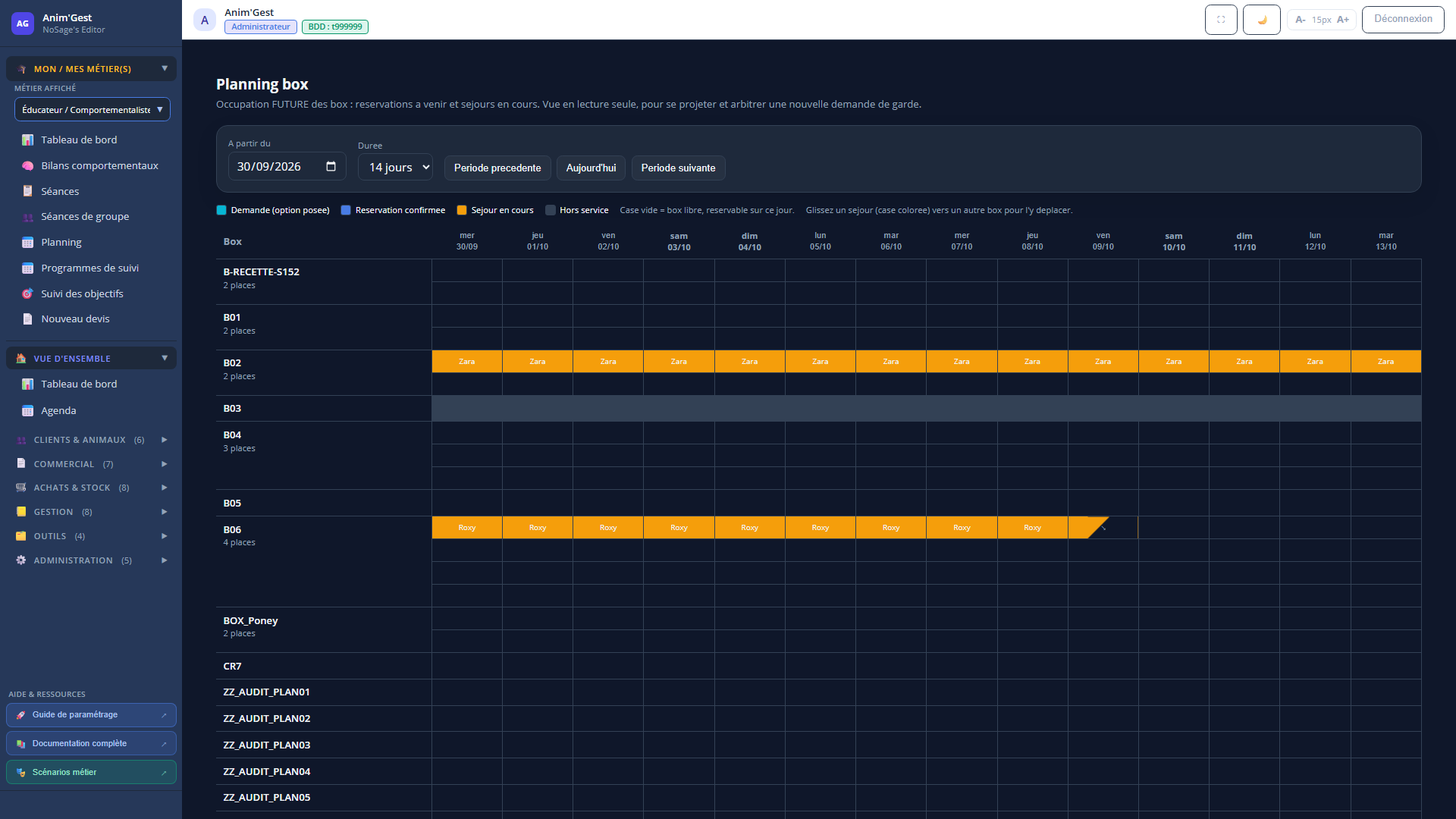Open the Duree 14 jours dropdown
1456x819 pixels.
(x=395, y=167)
